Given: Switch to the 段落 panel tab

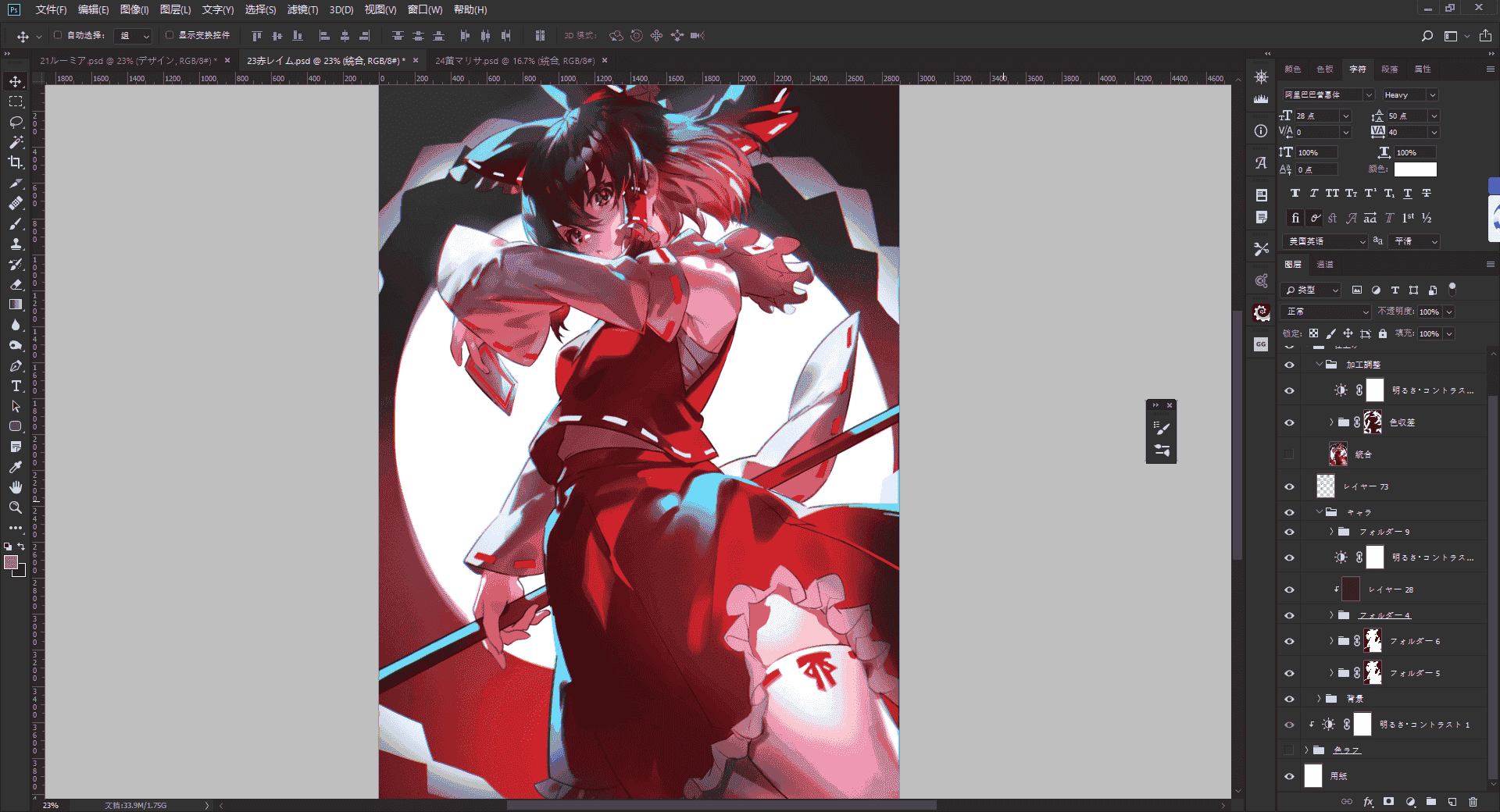Looking at the screenshot, I should pos(1390,69).
